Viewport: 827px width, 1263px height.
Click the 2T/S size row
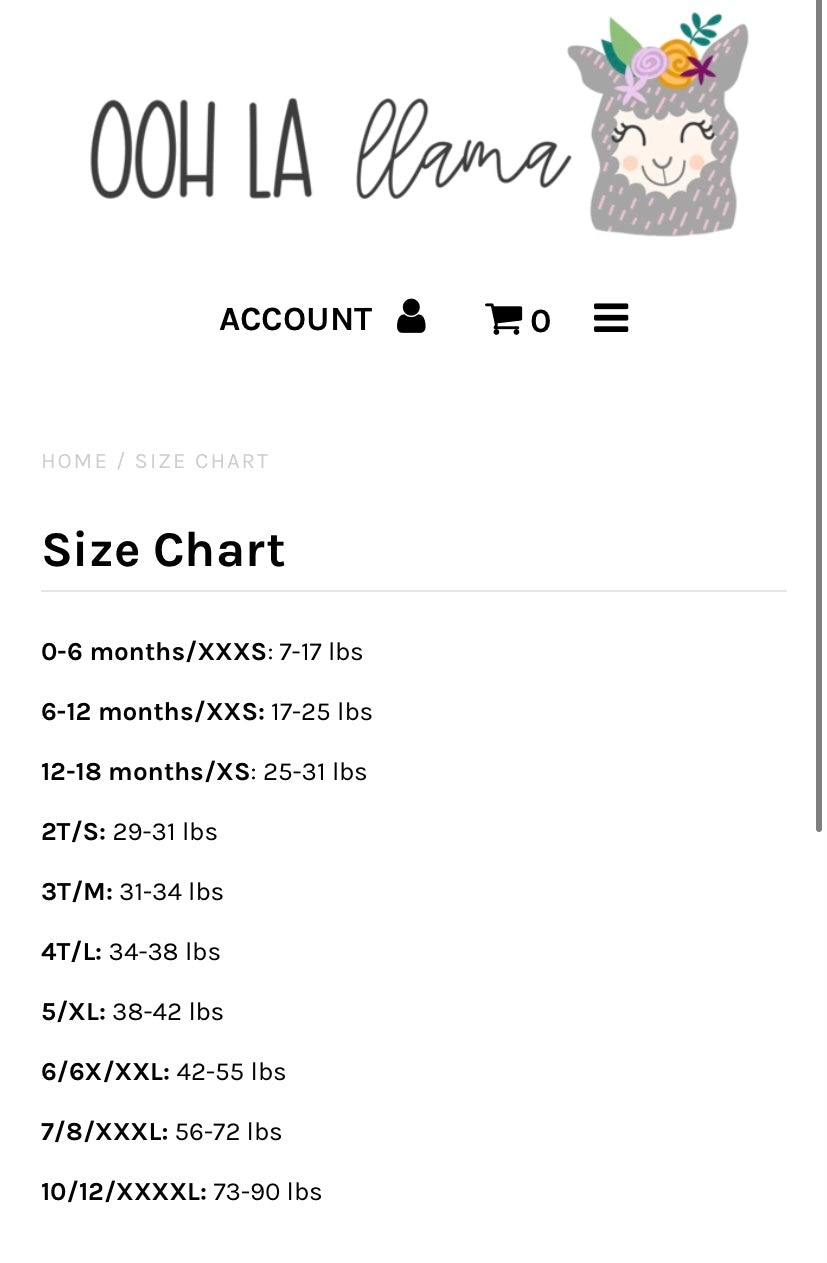(129, 832)
